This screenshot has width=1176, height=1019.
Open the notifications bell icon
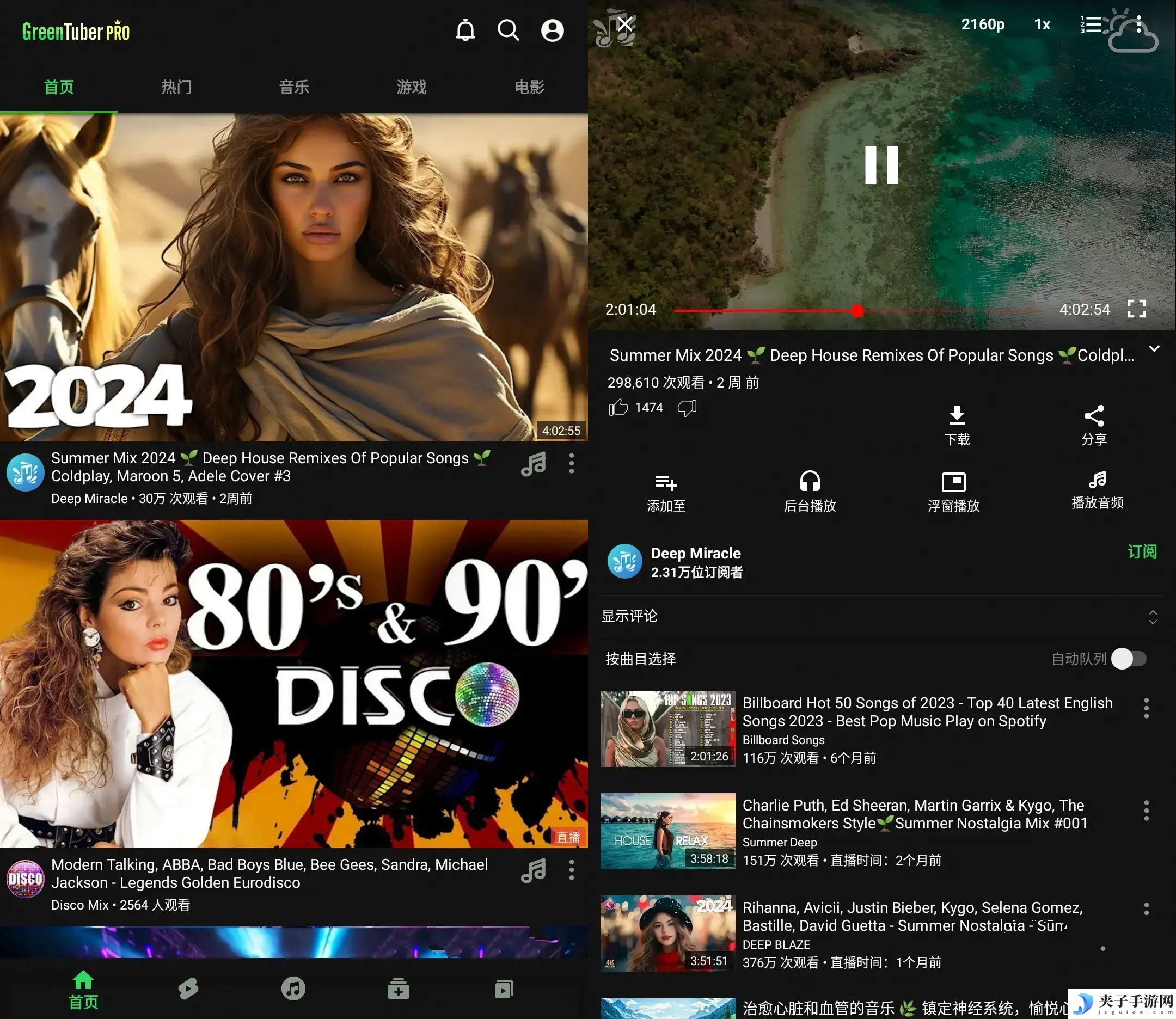465,30
